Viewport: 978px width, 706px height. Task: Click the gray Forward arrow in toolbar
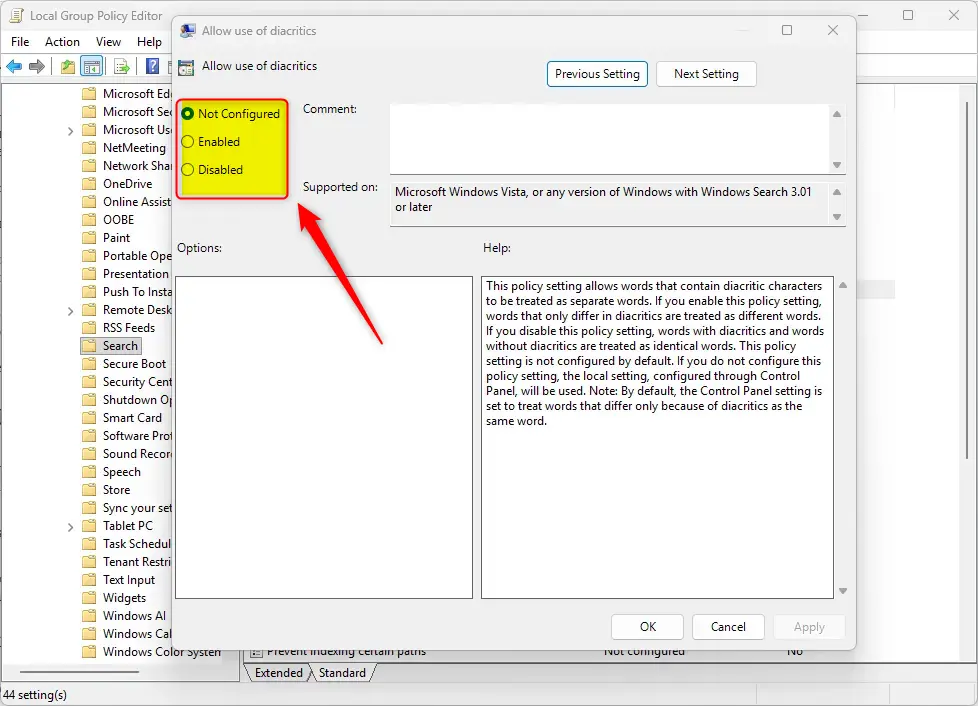pyautogui.click(x=37, y=66)
